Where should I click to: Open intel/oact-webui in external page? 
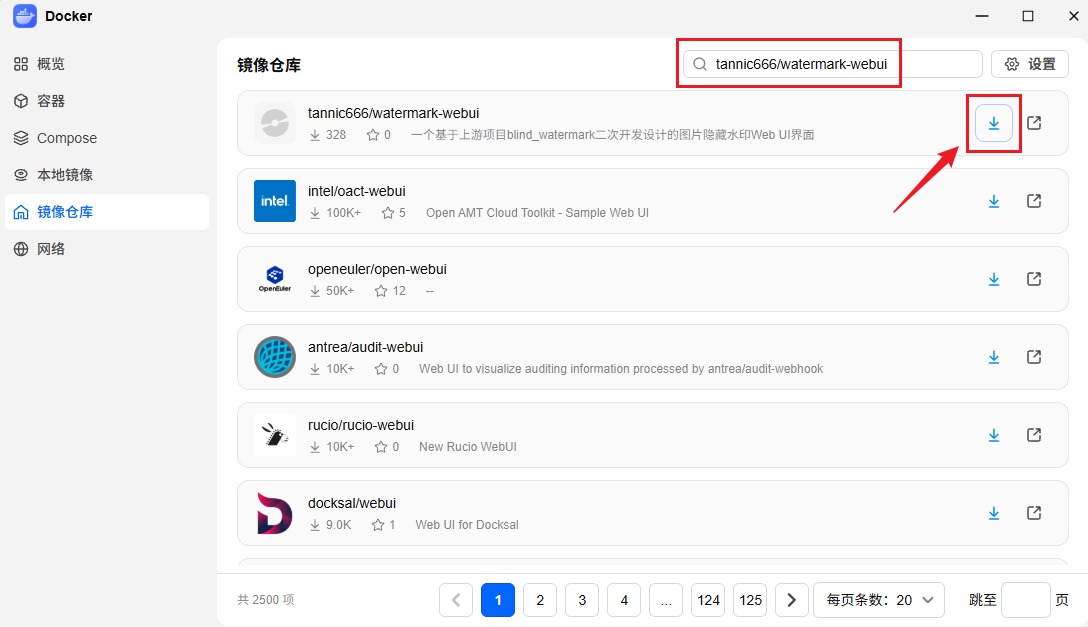coord(1034,201)
